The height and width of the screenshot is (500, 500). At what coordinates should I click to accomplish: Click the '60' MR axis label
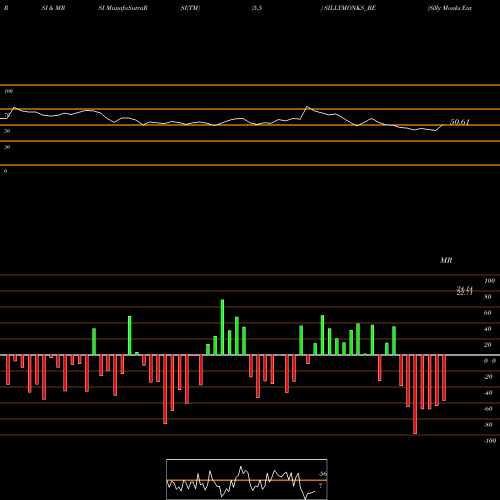pos(488,313)
